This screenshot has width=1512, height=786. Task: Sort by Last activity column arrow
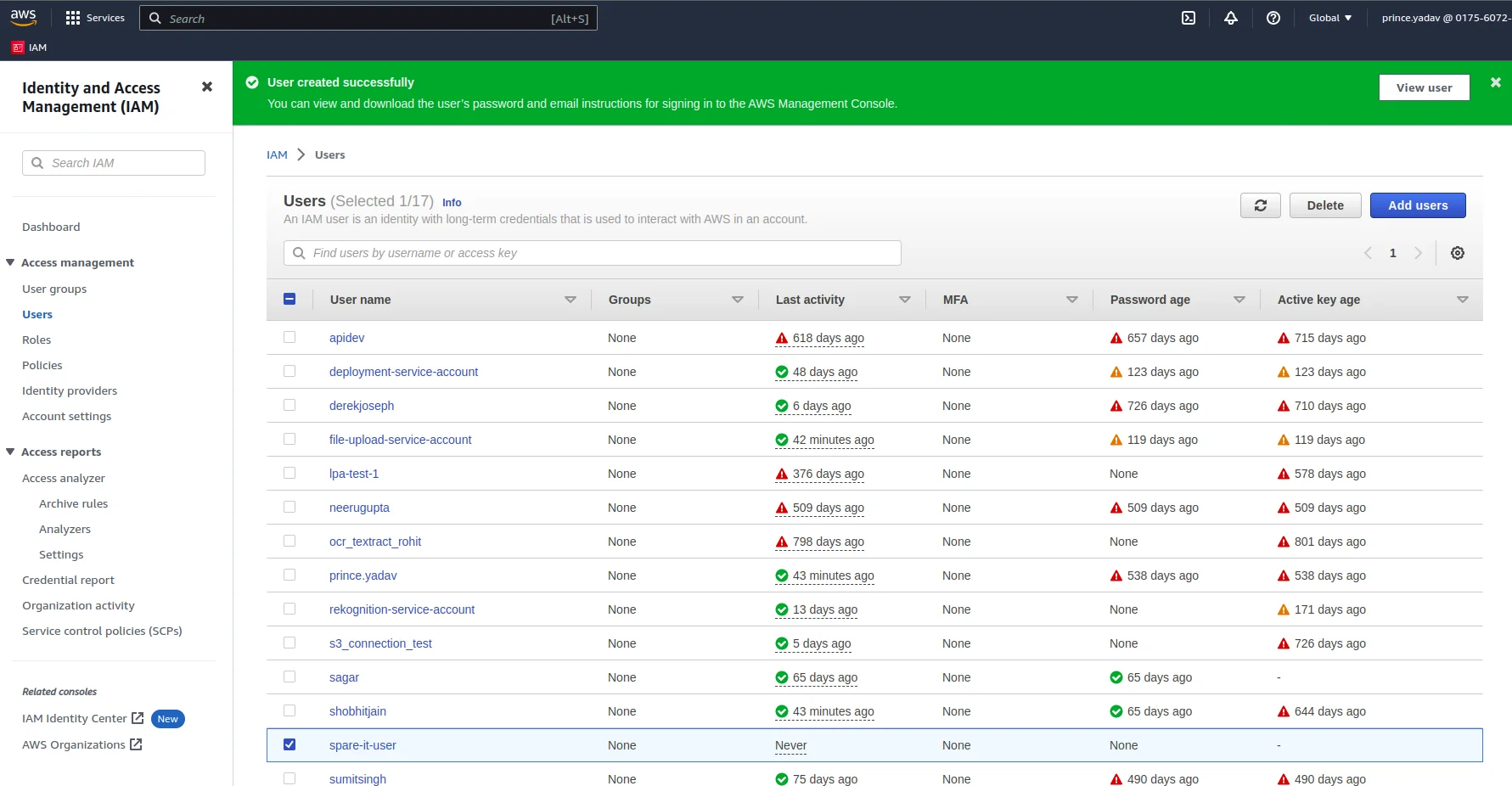click(905, 300)
